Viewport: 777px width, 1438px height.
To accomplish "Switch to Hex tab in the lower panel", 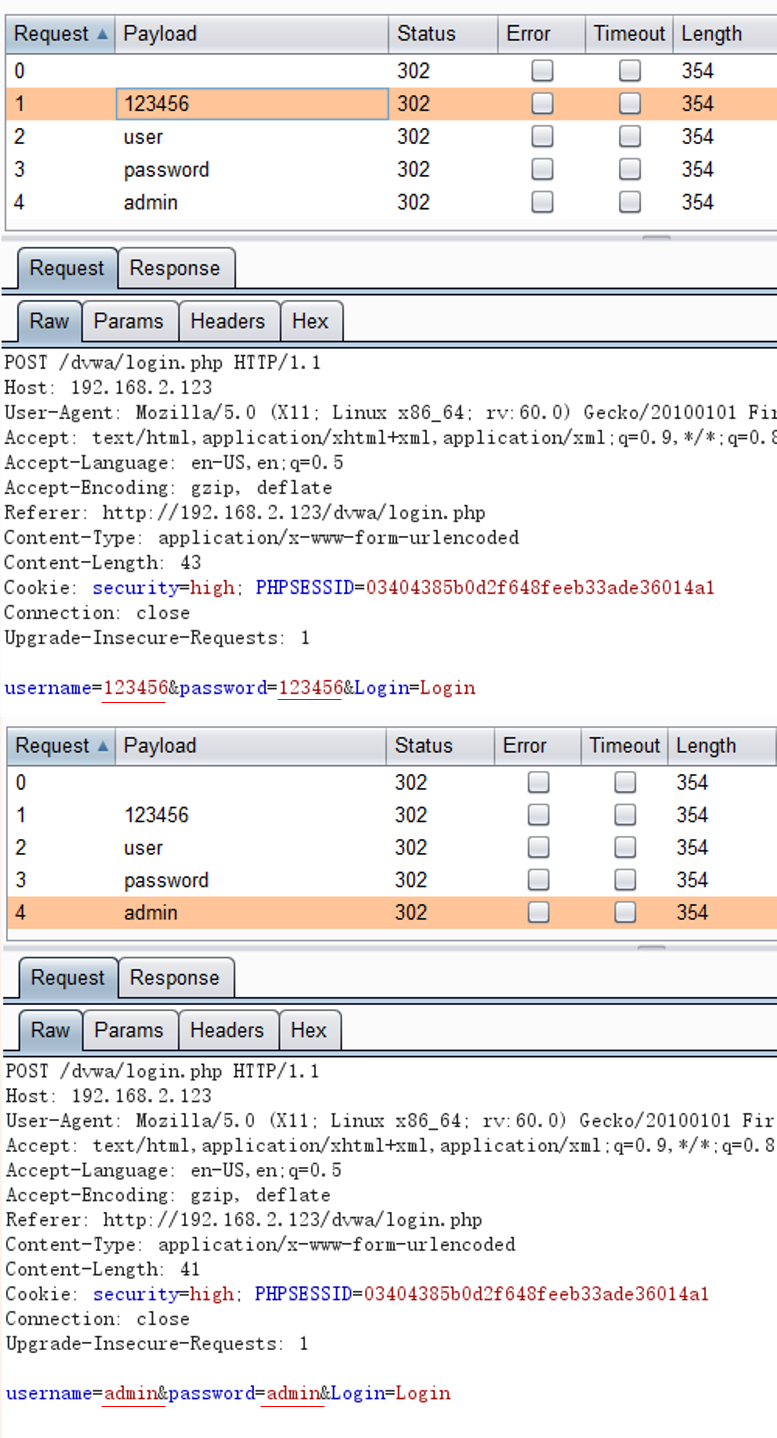I will [308, 1030].
